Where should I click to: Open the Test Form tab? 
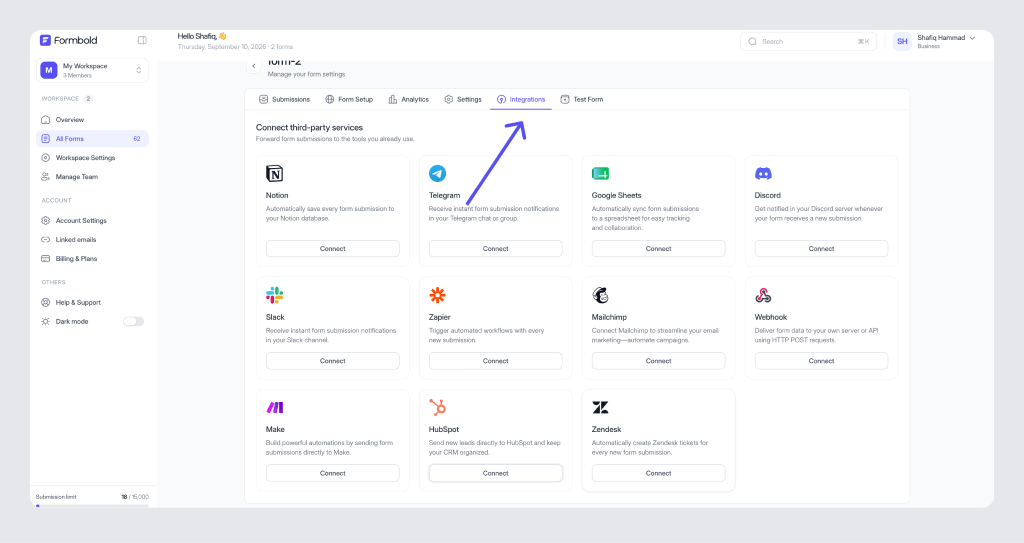(x=582, y=99)
